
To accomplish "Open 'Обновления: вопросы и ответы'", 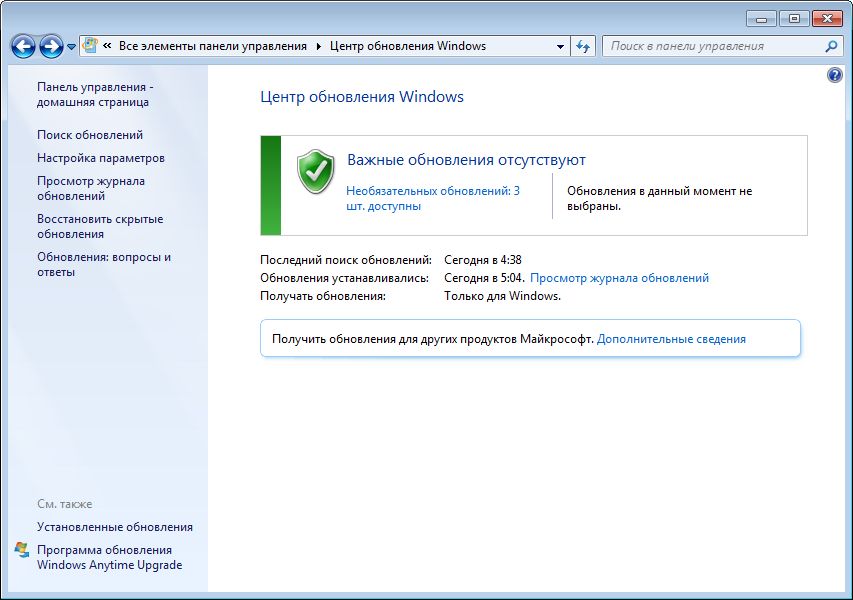I will [104, 264].
